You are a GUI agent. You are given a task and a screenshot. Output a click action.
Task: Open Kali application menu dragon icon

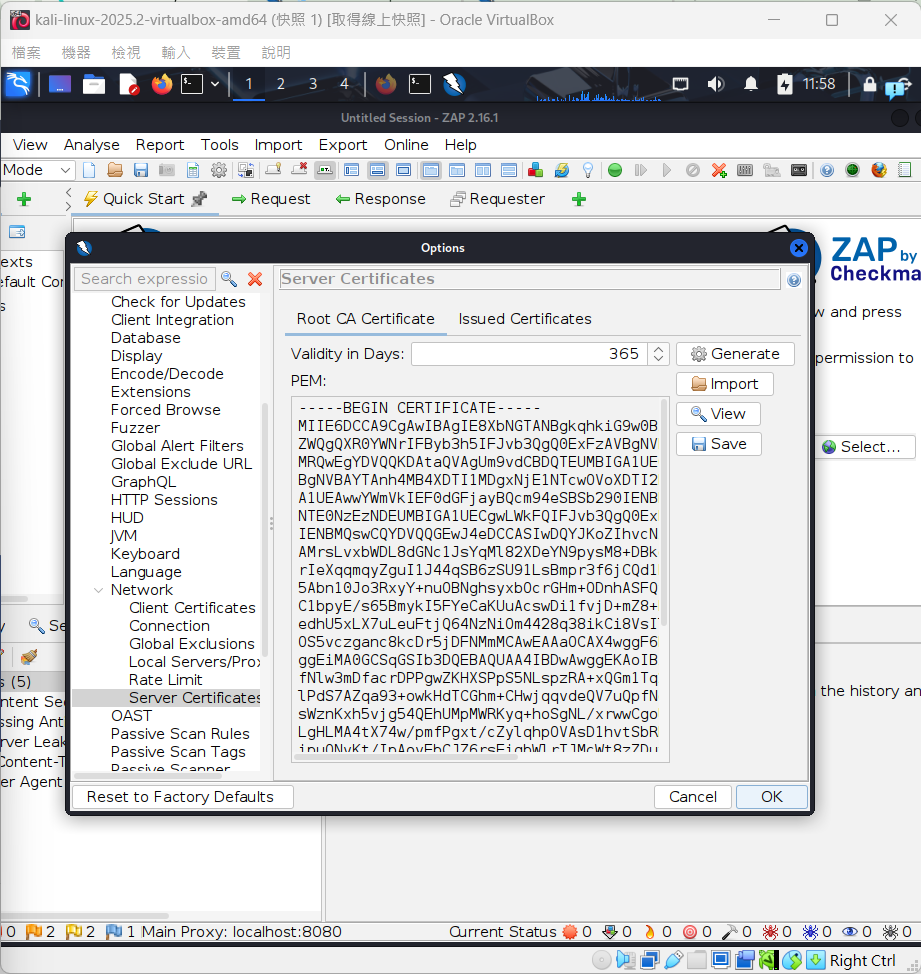pyautogui.click(x=18, y=84)
